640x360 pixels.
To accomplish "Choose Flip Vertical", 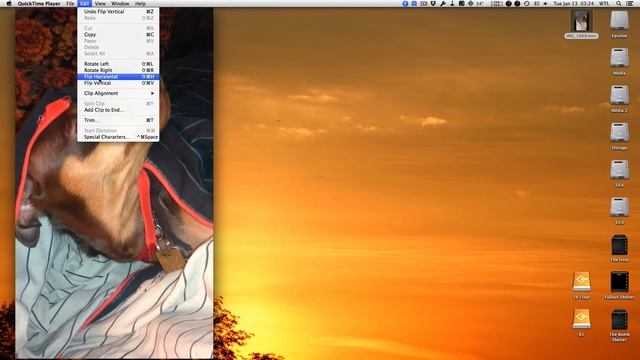I will point(118,83).
